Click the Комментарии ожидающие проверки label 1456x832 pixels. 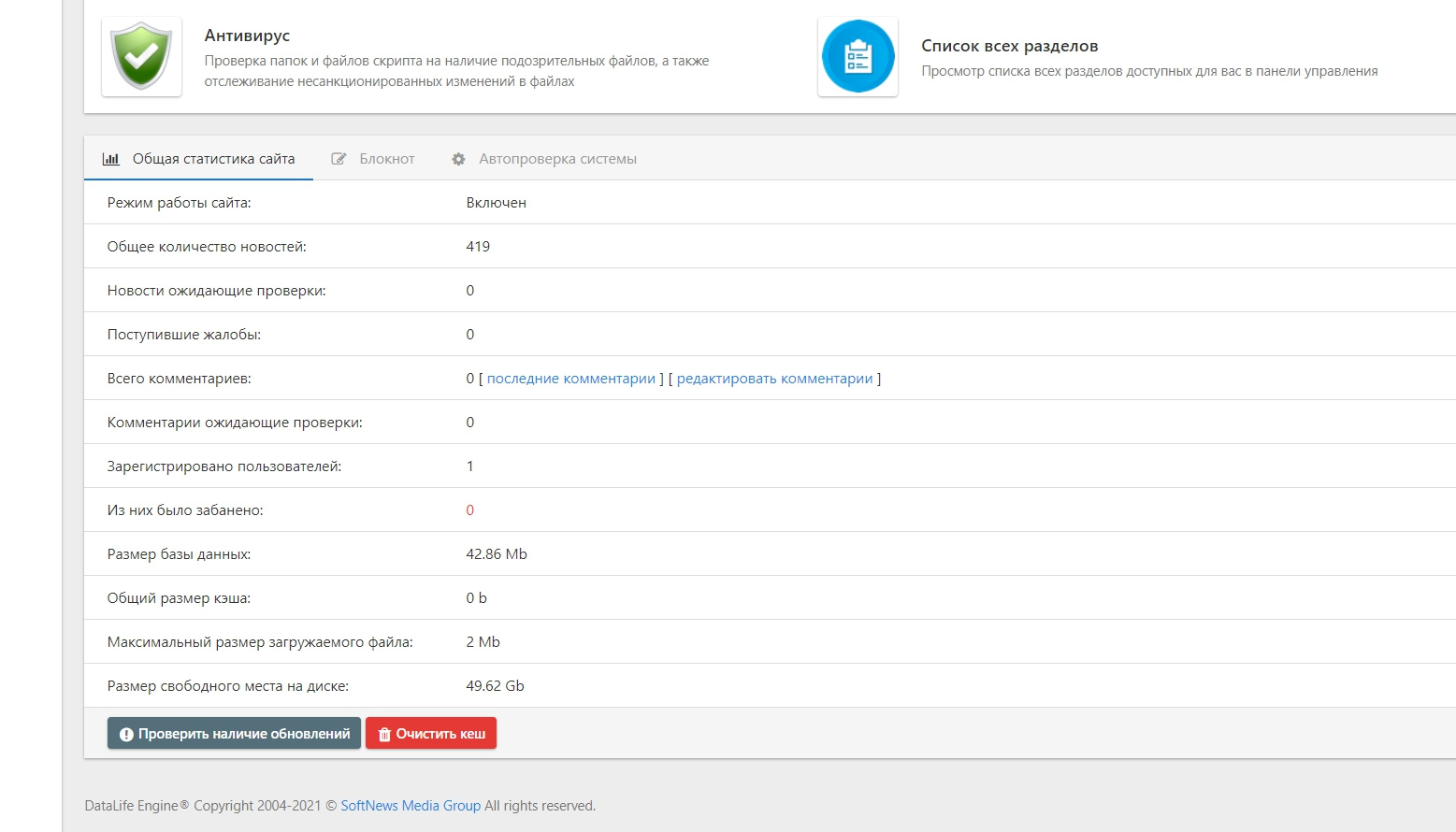pos(235,423)
